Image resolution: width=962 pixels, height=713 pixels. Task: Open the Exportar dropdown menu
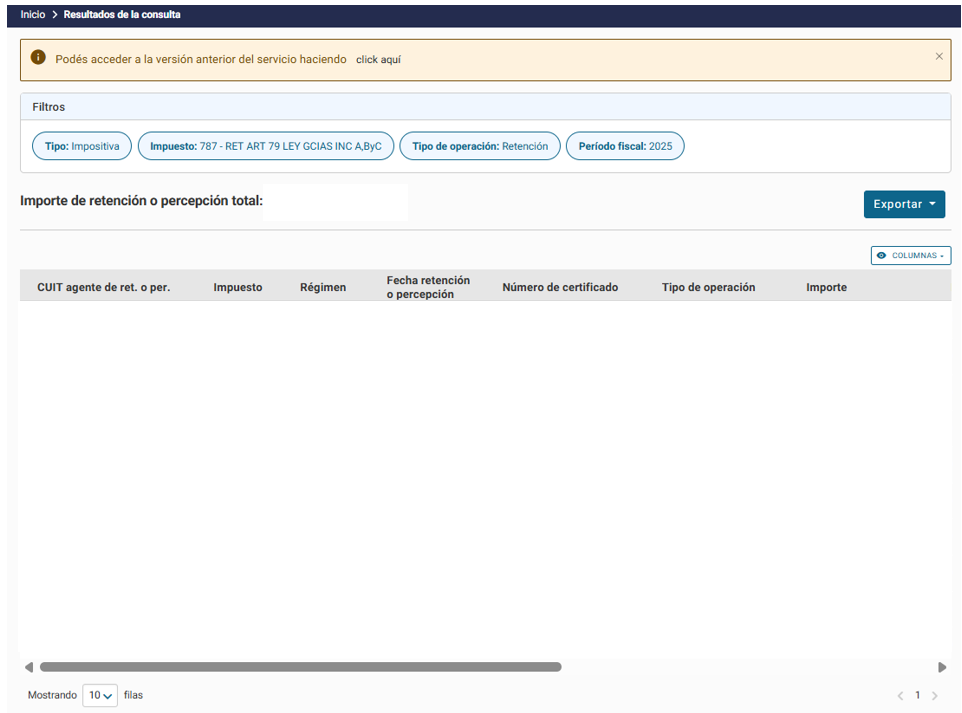click(x=904, y=204)
